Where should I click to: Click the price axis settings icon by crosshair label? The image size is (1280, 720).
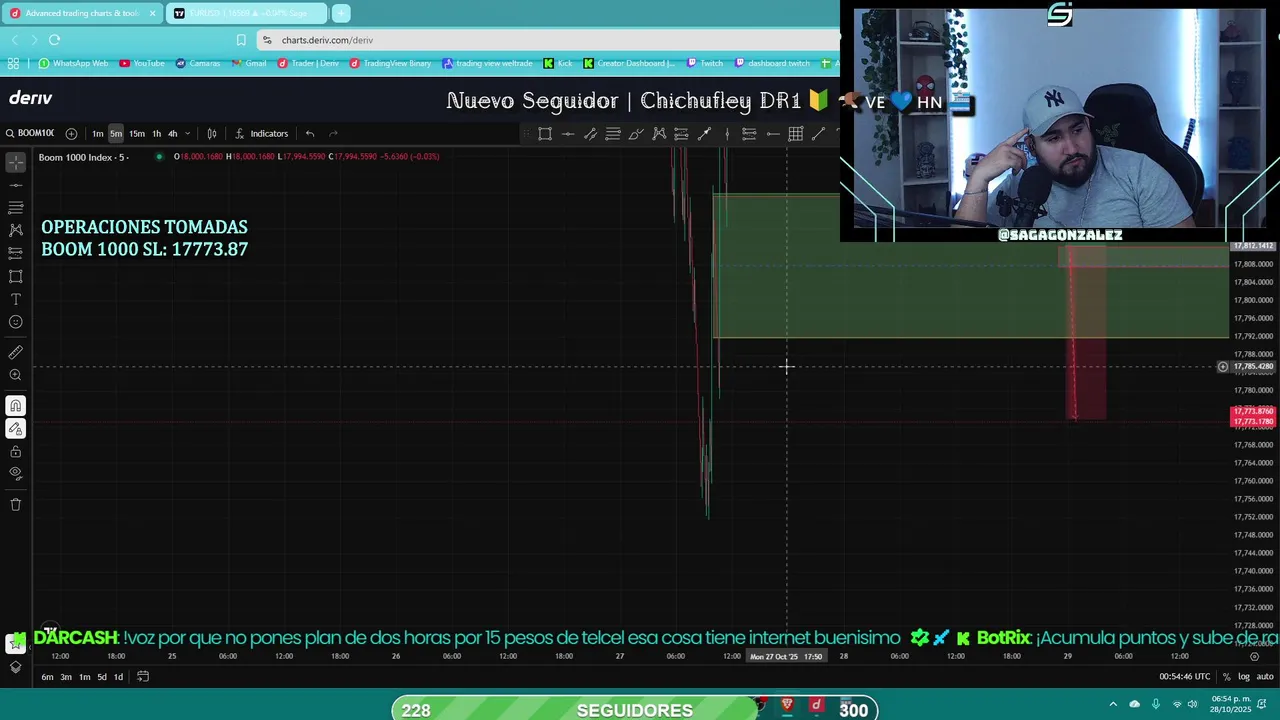1222,367
